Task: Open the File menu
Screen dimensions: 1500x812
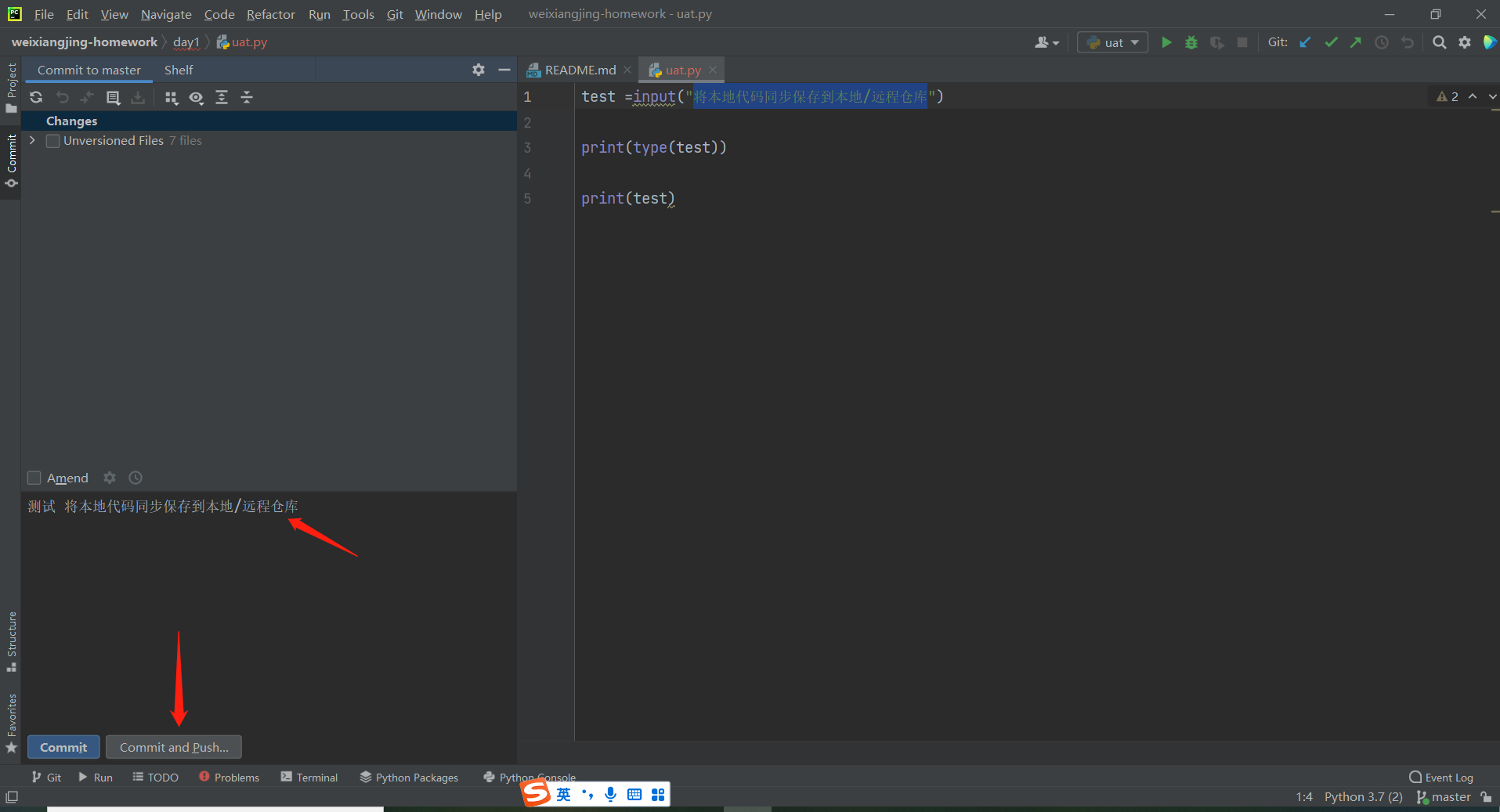Action: [44, 14]
